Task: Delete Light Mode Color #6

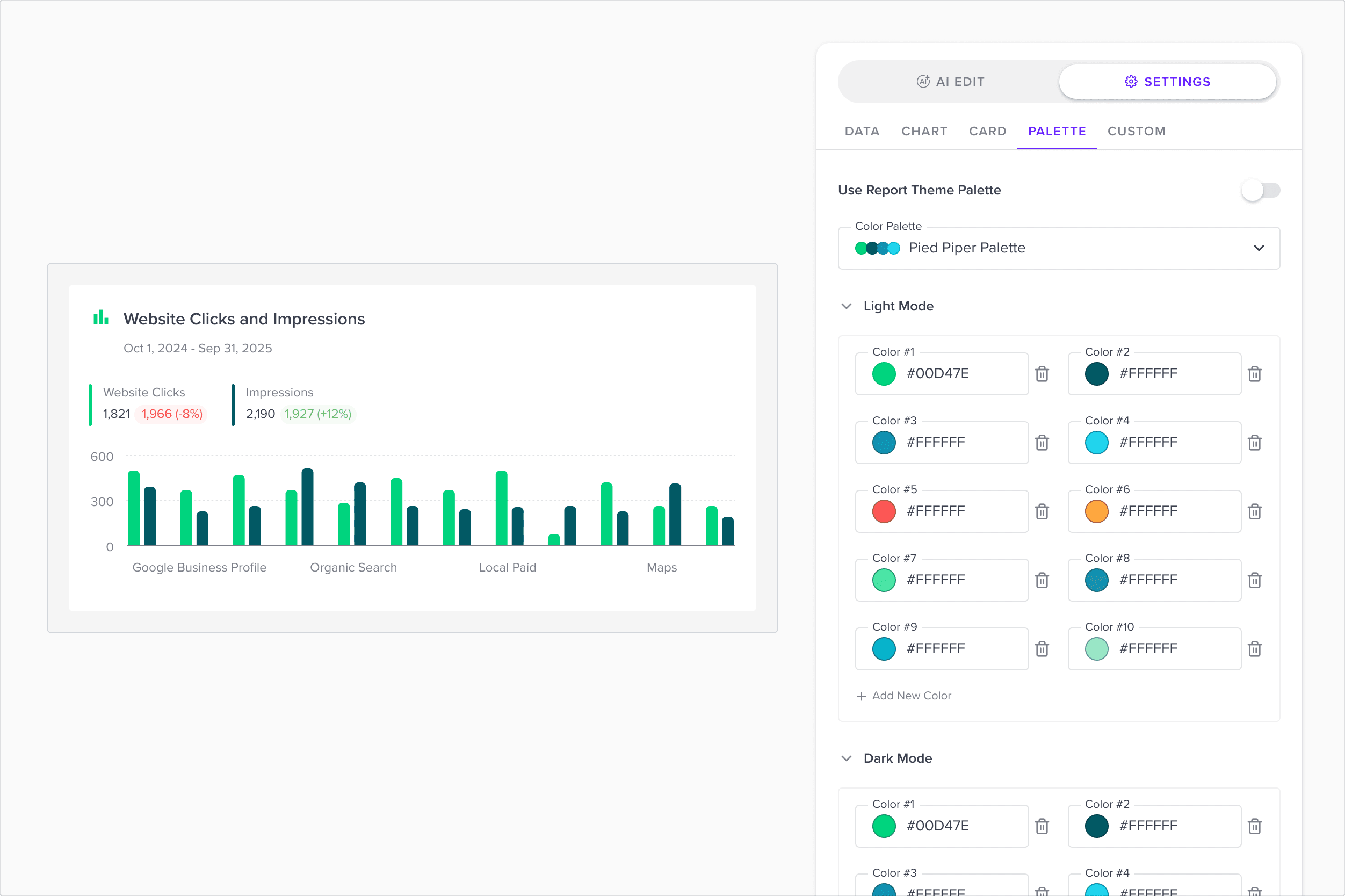Action: coord(1254,511)
